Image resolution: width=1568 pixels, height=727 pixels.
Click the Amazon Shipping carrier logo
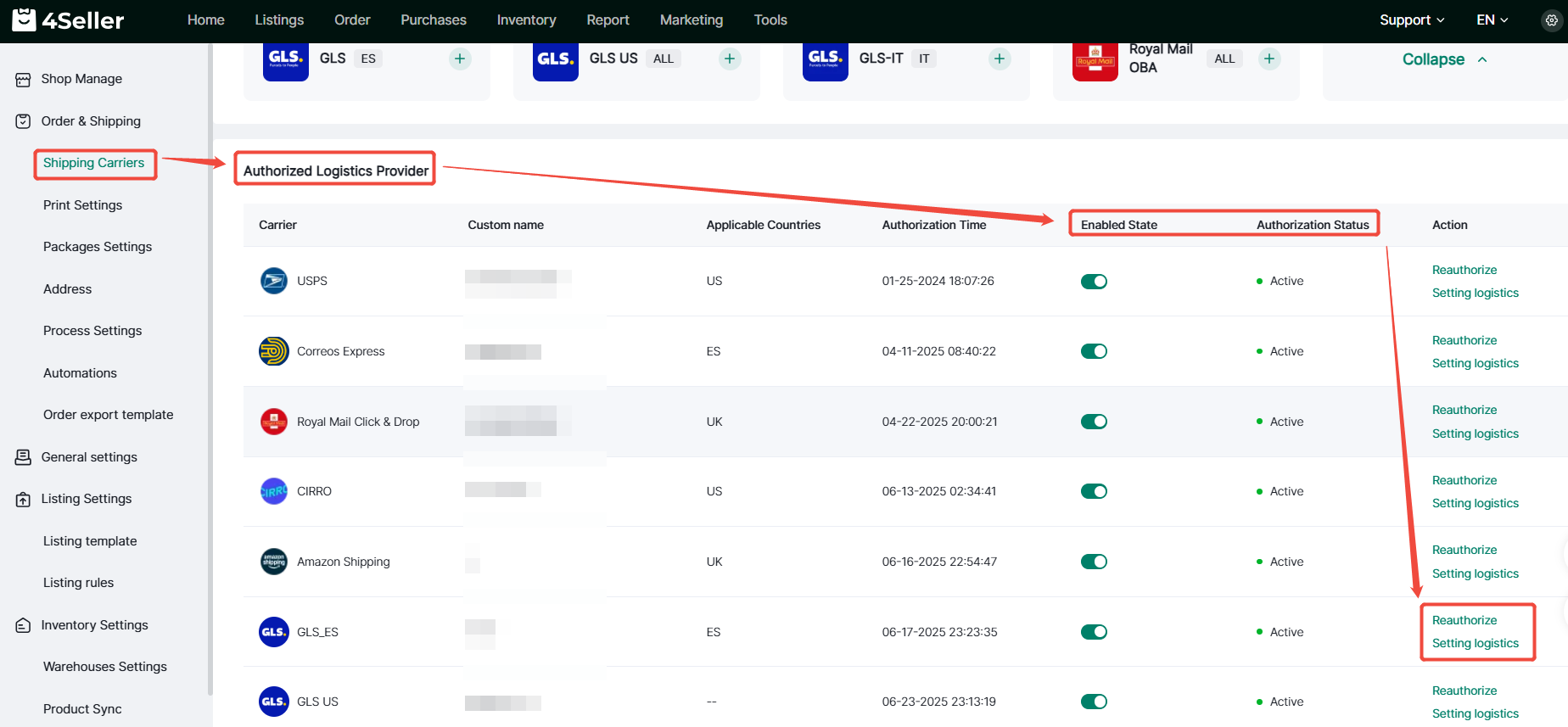coord(274,562)
